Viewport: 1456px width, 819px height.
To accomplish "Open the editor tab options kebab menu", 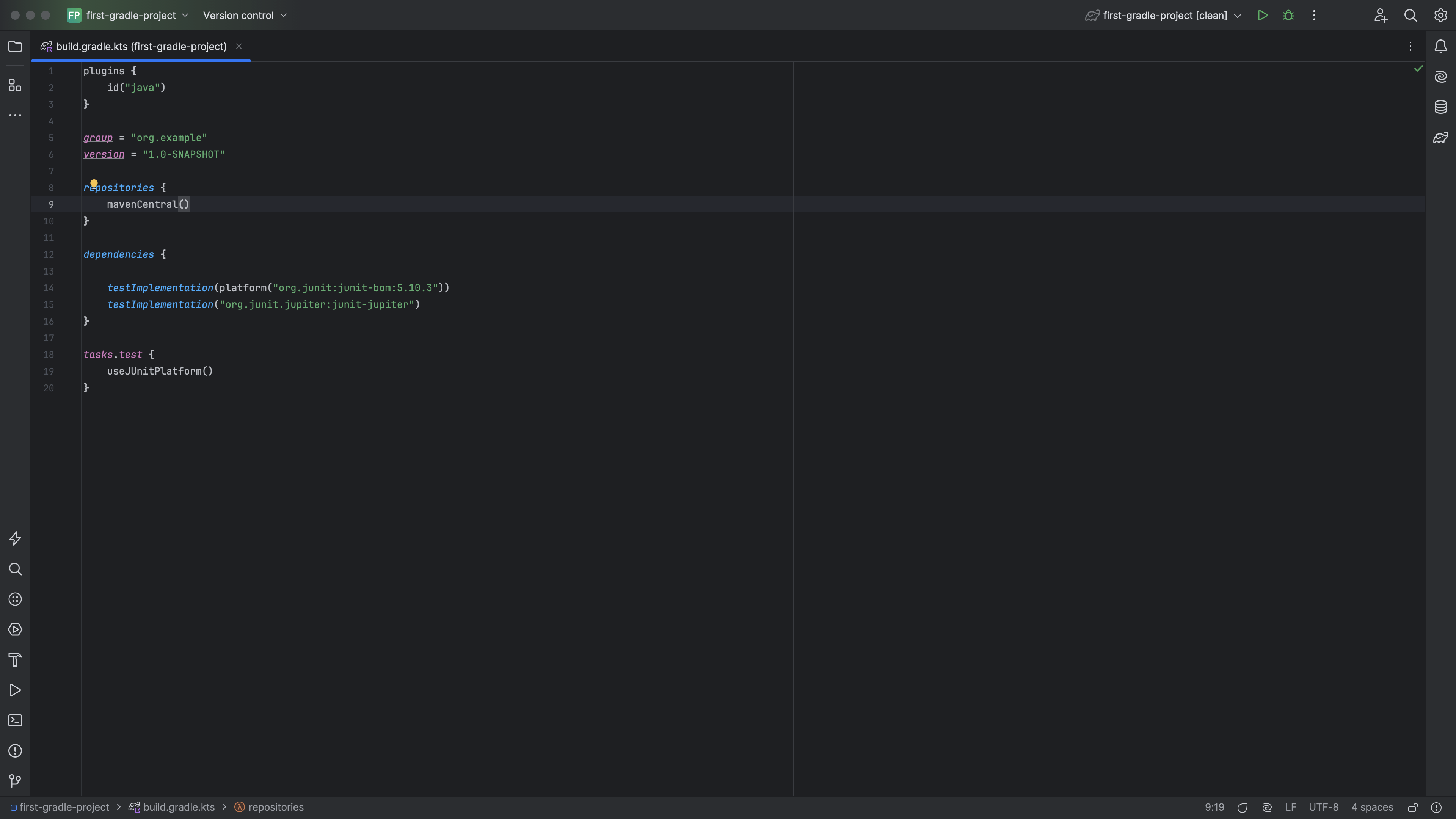I will point(1410,46).
